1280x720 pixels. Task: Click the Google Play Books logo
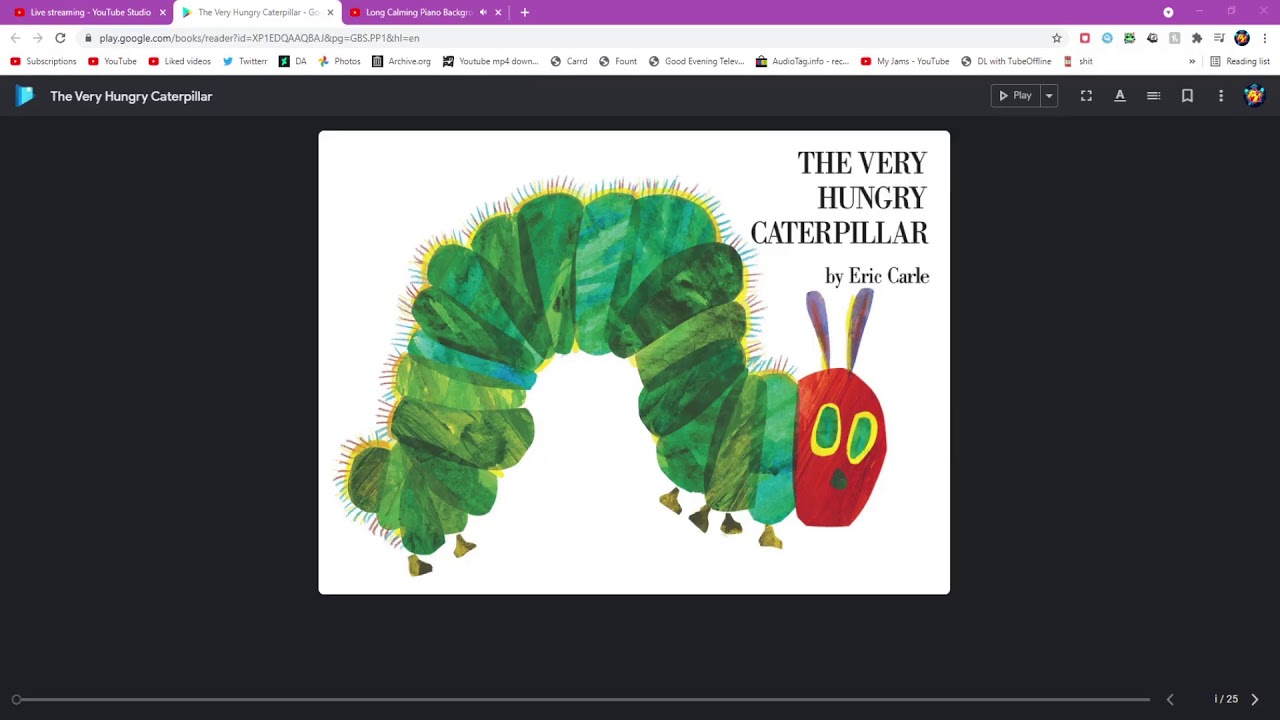tap(25, 96)
